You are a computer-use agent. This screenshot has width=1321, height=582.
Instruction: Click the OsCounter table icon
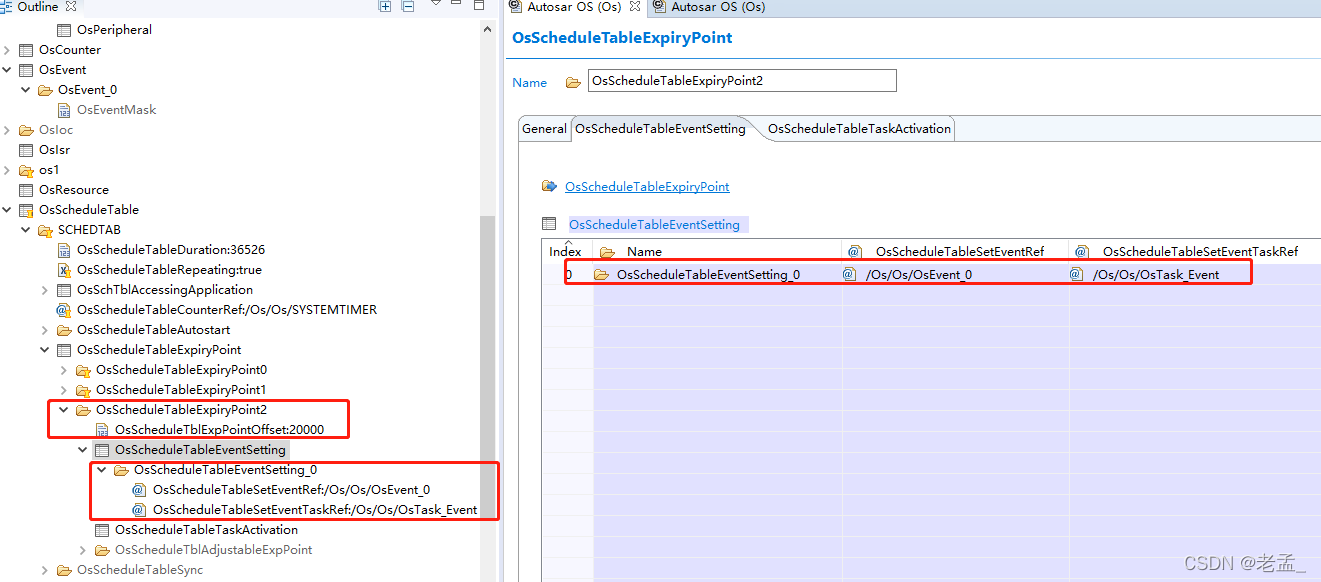(x=27, y=50)
